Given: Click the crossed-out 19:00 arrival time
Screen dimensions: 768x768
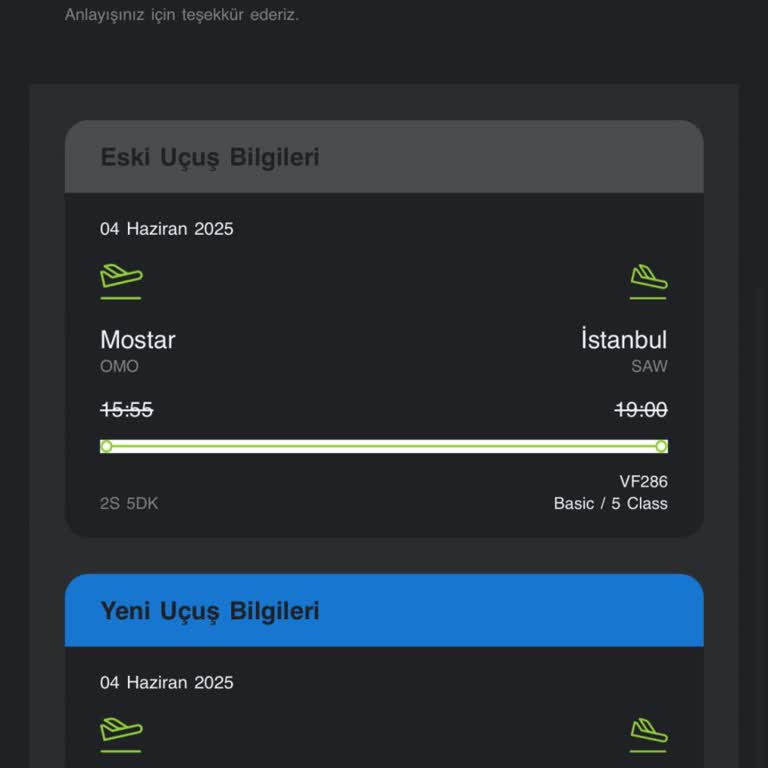Looking at the screenshot, I should point(640,410).
